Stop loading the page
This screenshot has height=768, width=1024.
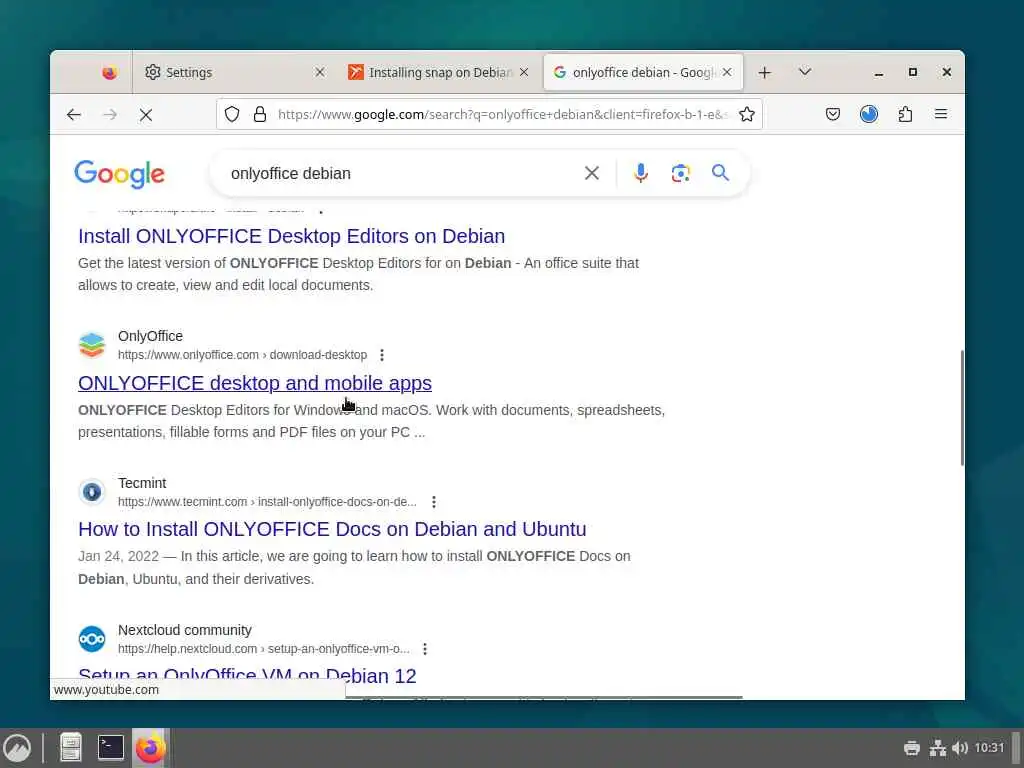pyautogui.click(x=146, y=115)
